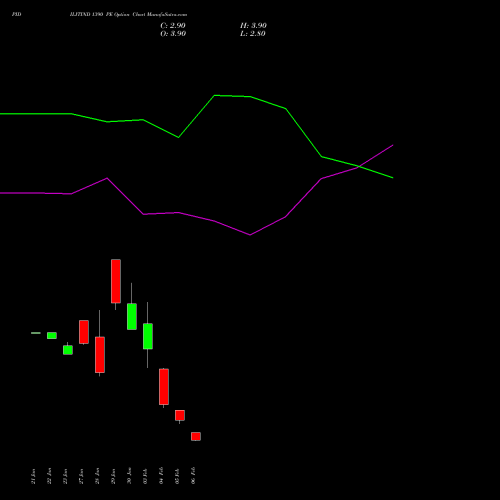
Task: Click the high price value H: 3.90
Action: (x=253, y=26)
